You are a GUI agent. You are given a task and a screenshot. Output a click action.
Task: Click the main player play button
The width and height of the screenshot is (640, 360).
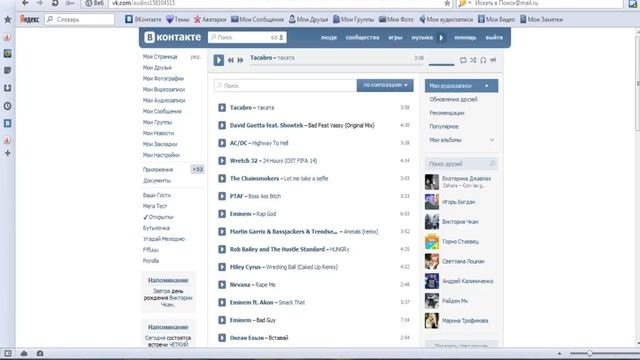218,60
